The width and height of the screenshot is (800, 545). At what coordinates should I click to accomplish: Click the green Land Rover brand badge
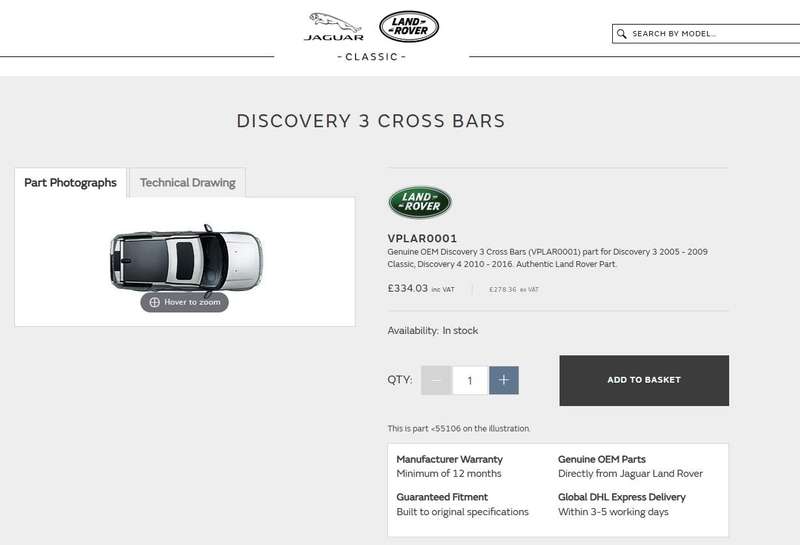pyautogui.click(x=420, y=202)
